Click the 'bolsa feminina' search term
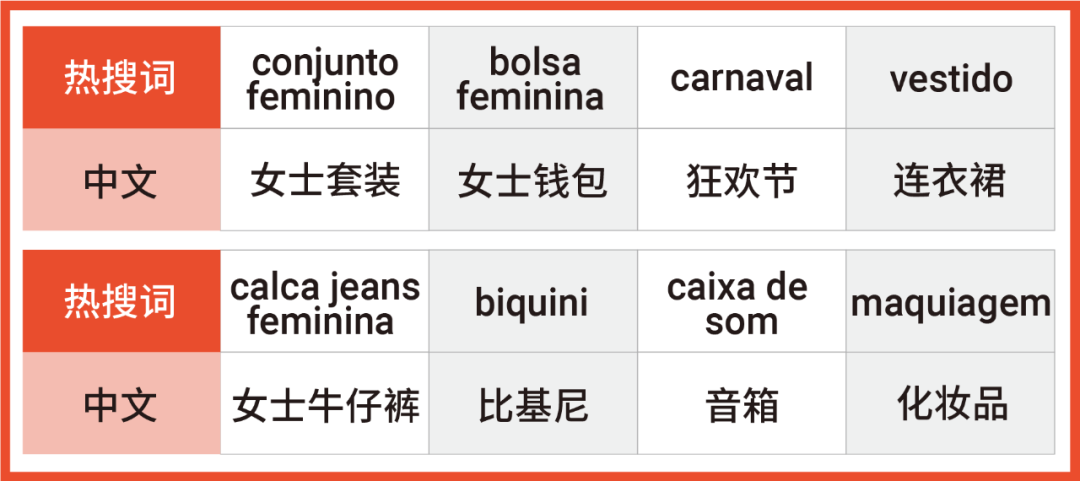This screenshot has width=1080, height=481. click(533, 79)
